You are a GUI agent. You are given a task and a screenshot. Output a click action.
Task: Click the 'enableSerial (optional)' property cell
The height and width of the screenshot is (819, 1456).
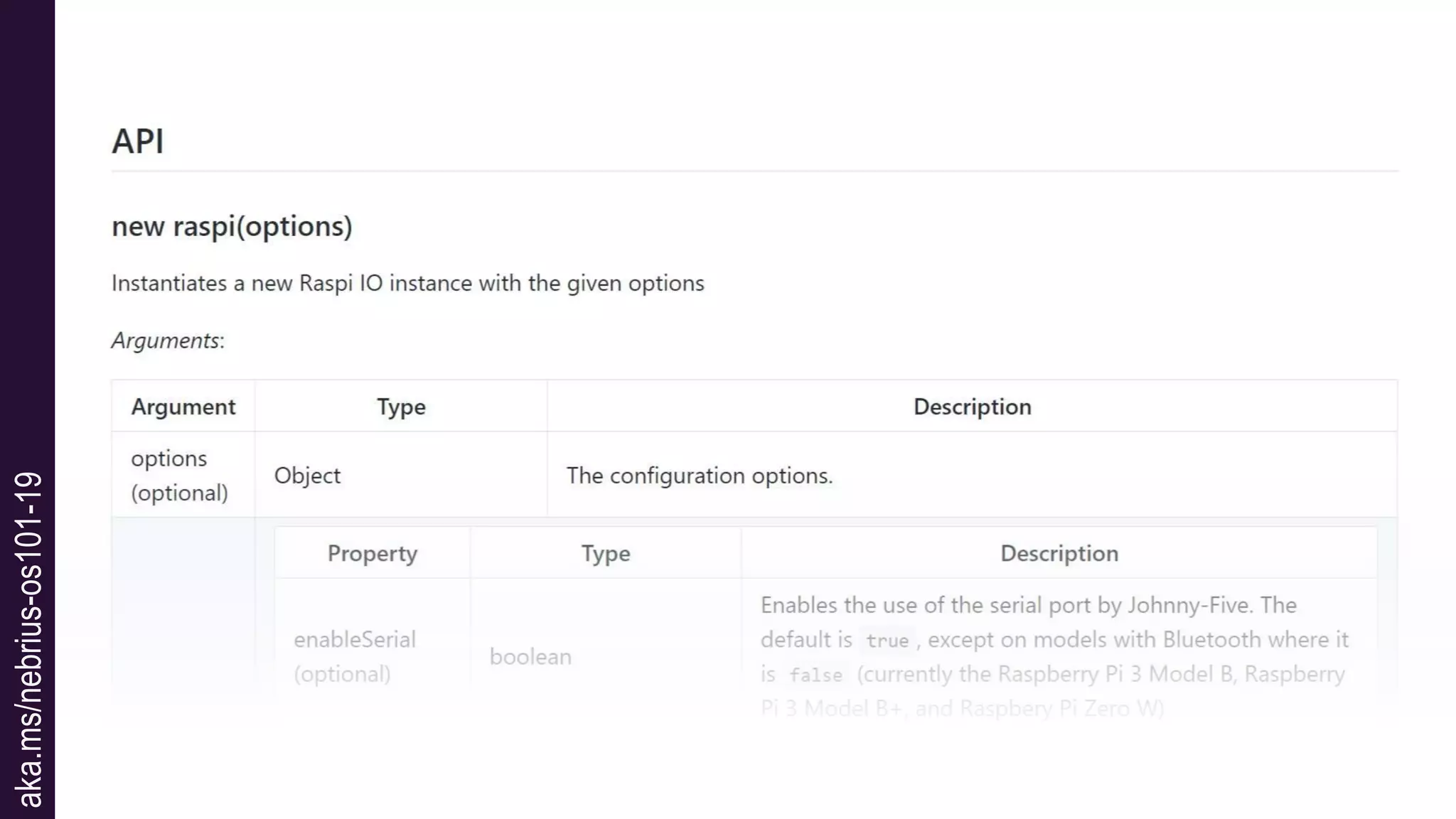[354, 655]
